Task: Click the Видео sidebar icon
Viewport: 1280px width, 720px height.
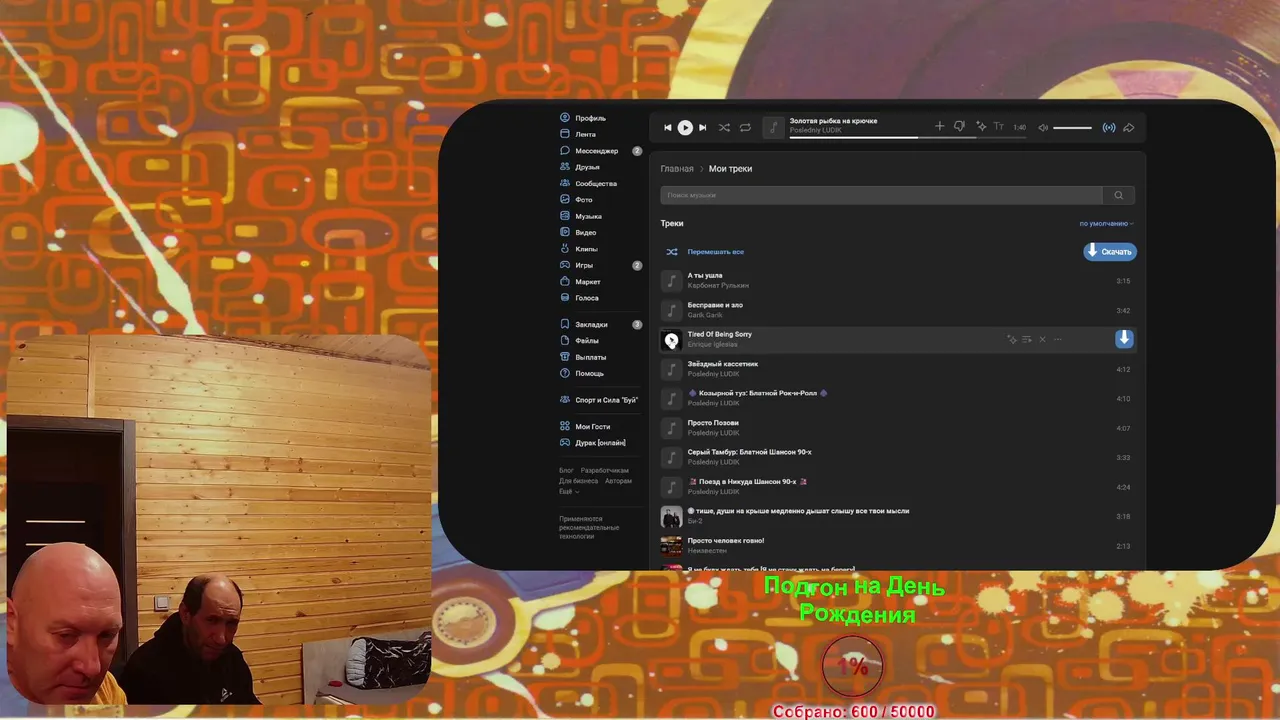Action: click(565, 232)
